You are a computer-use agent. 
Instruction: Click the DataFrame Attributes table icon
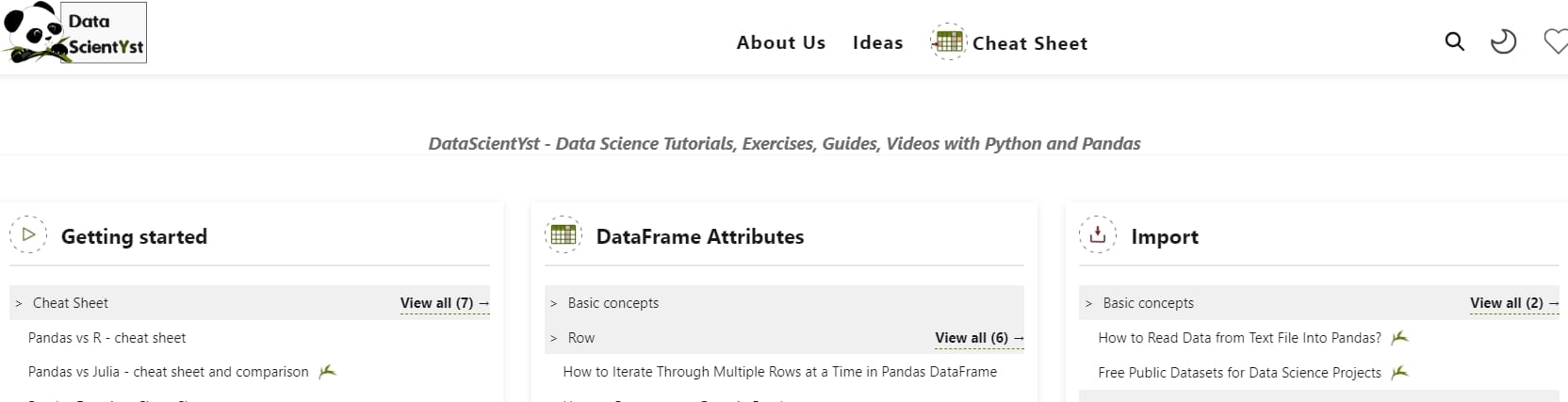[x=563, y=234]
